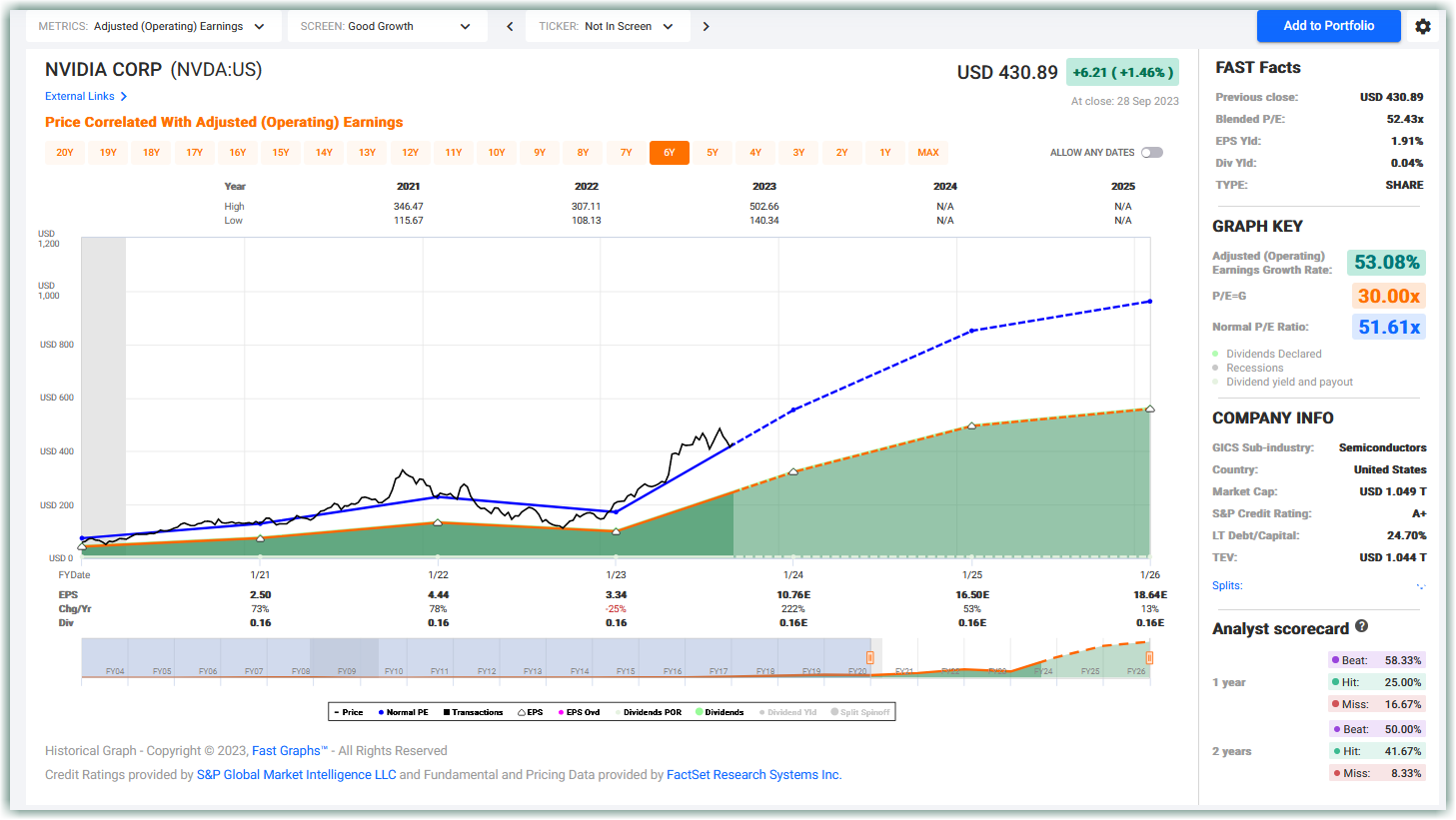Click the 2 years Beat 50.00% score
Screen dimensions: 1456x820
(1376, 729)
